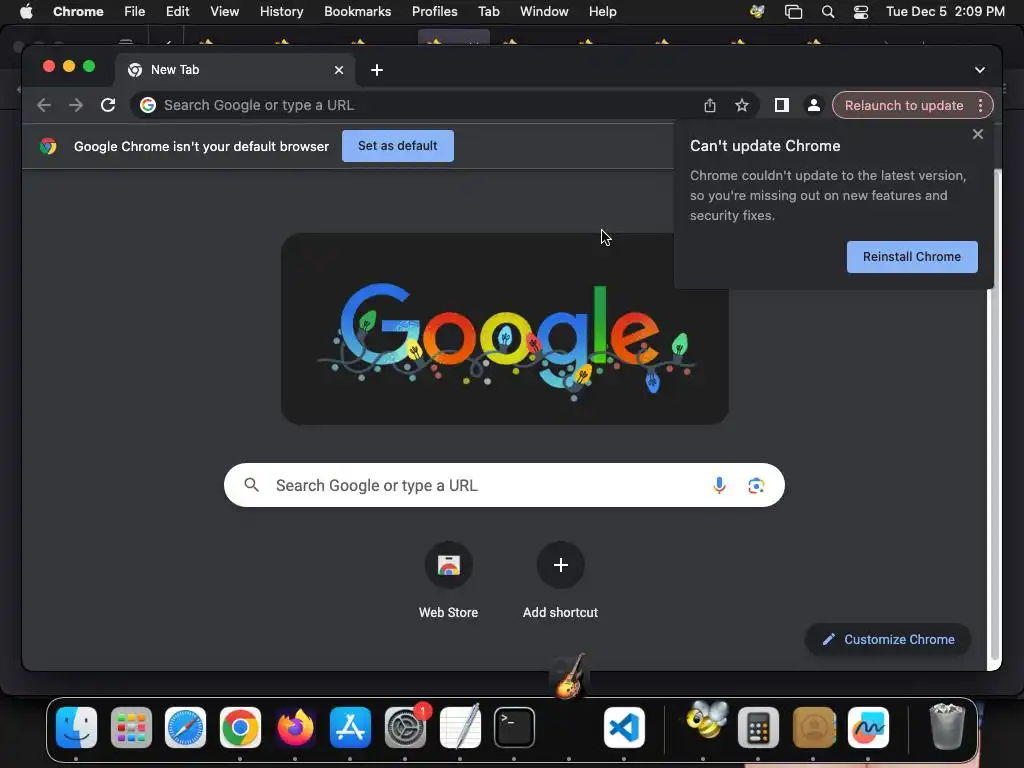Open the Tab menu
This screenshot has height=768, width=1024.
488,11
